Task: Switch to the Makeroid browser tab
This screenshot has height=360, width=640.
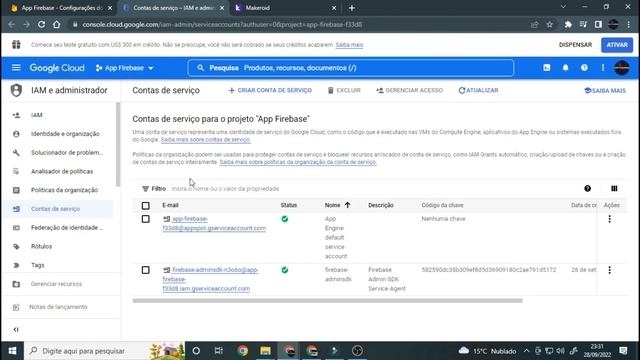Action: point(284,8)
